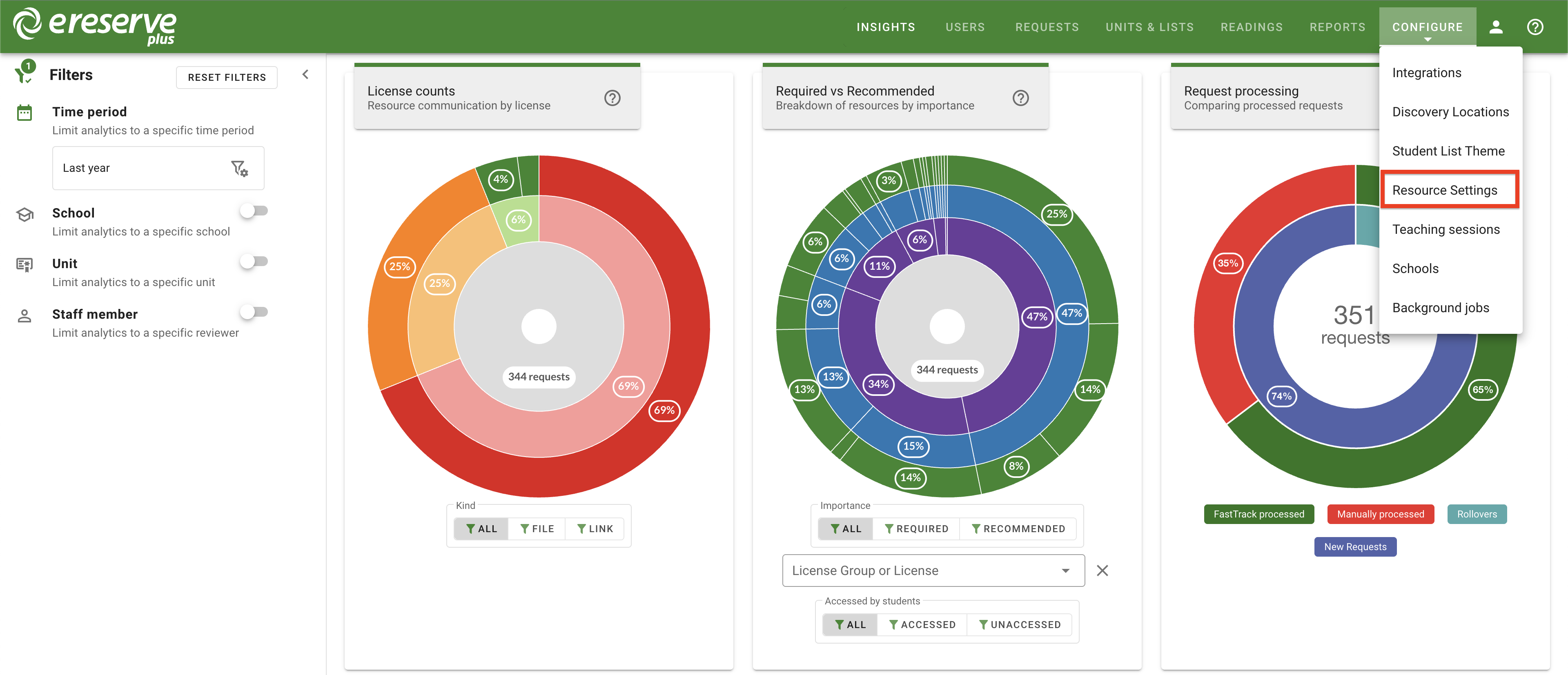Screen dimensions: 1568x675
Task: Click the user account profile icon
Action: coord(1496,27)
